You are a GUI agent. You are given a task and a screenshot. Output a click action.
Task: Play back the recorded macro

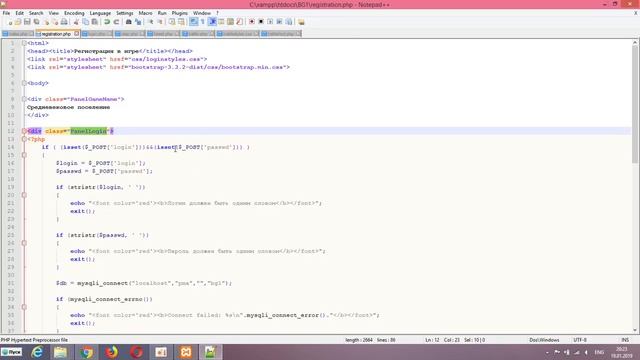(x=270, y=22)
